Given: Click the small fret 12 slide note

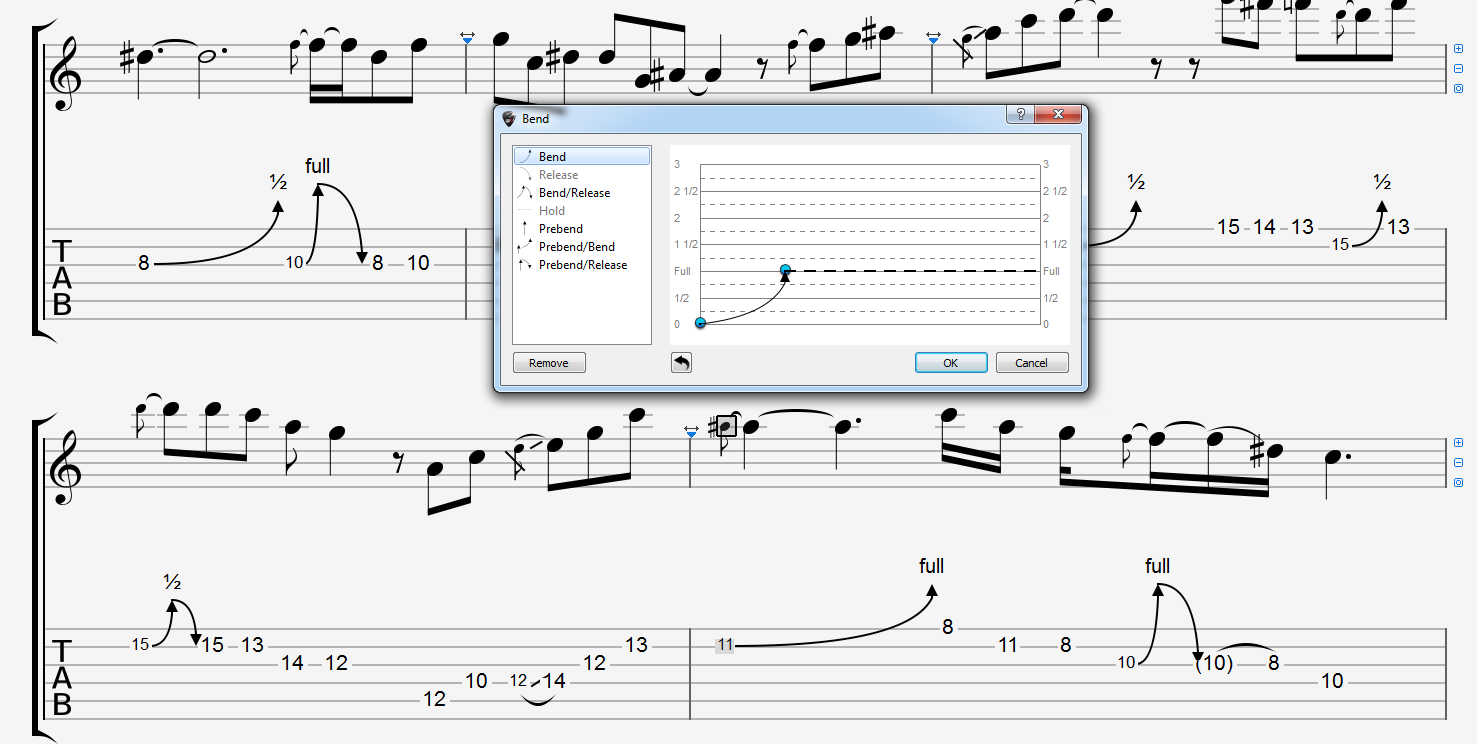Looking at the screenshot, I should tap(518, 681).
